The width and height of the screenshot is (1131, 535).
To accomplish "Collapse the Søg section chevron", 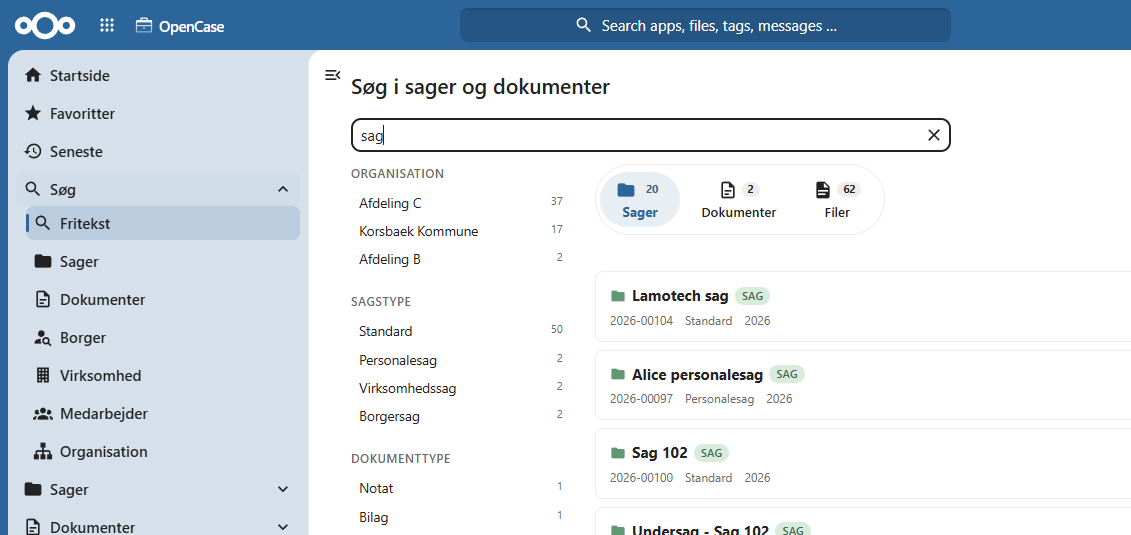I will click(283, 190).
